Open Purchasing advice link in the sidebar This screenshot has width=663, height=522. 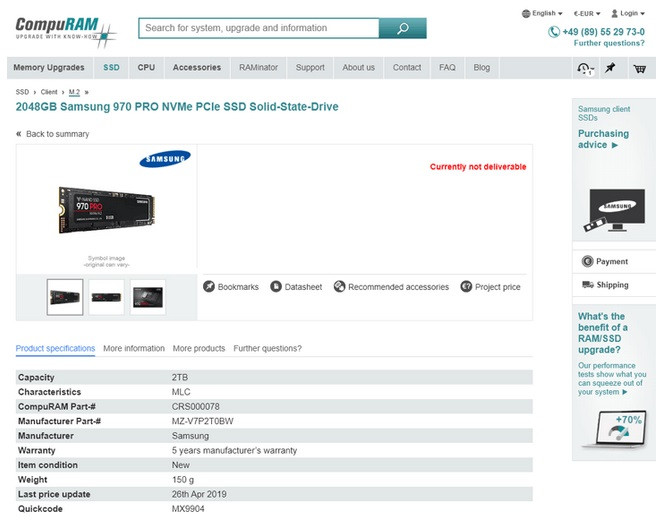[x=603, y=139]
